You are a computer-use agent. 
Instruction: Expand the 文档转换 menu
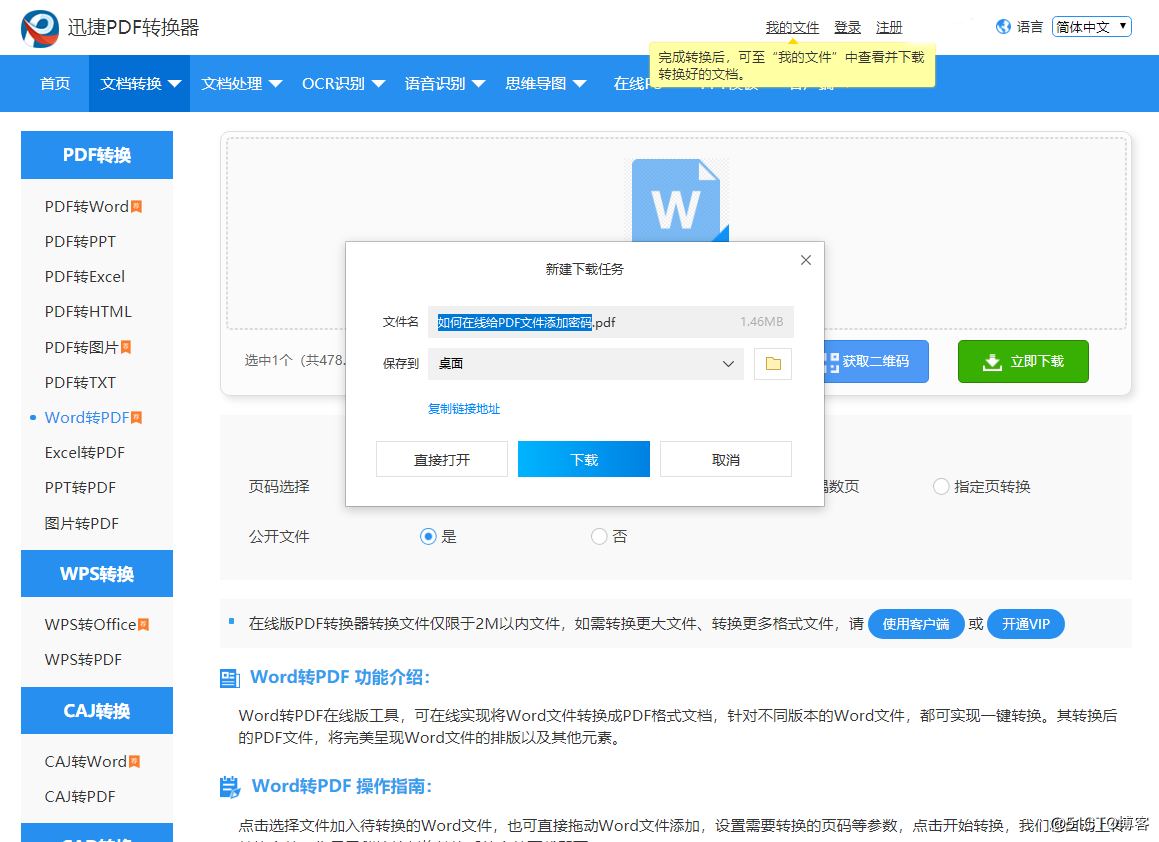tap(140, 84)
